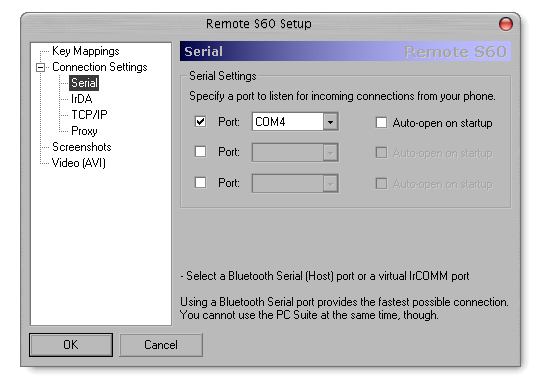
Task: Click the Cancel button
Action: point(161,345)
